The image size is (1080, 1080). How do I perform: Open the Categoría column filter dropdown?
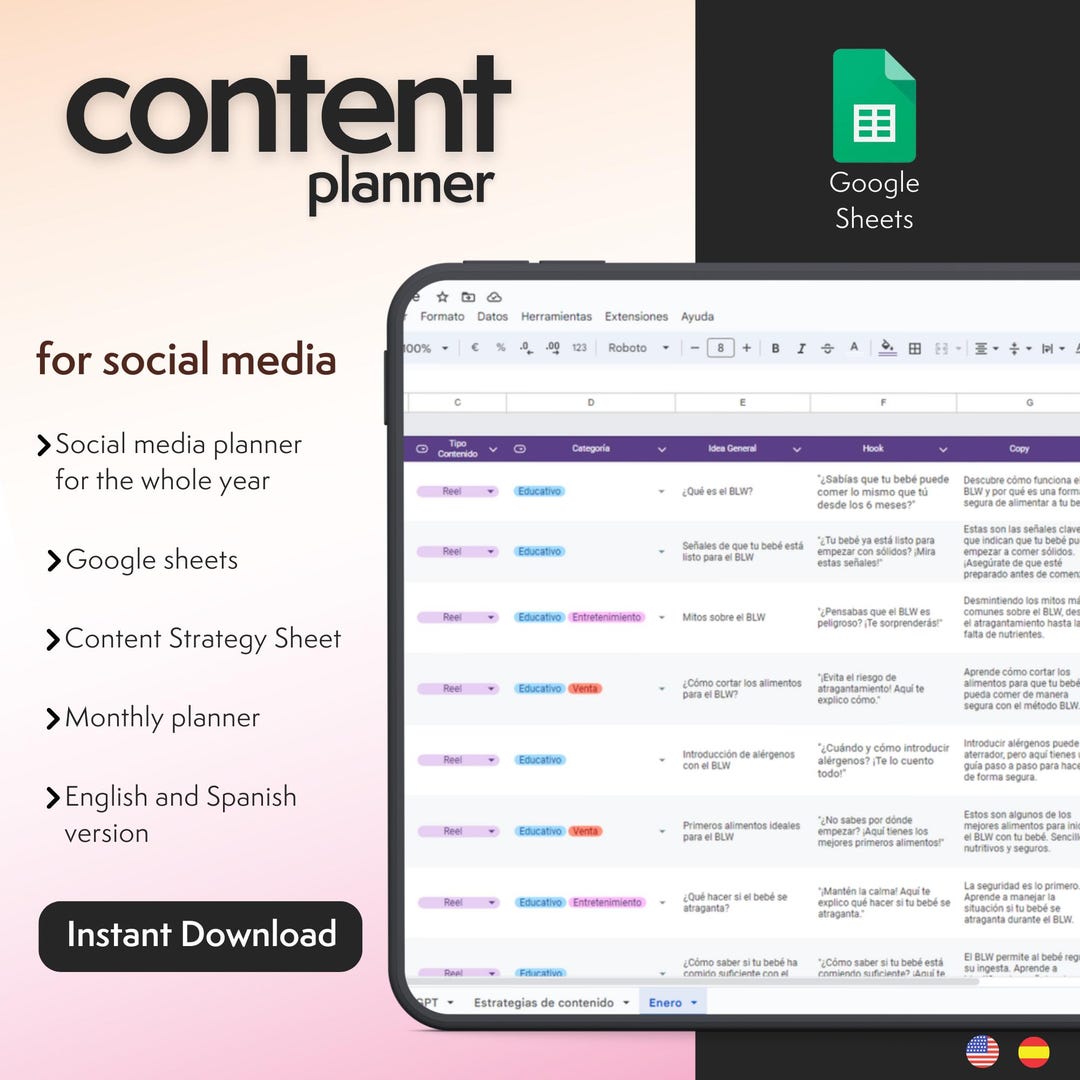pos(661,448)
